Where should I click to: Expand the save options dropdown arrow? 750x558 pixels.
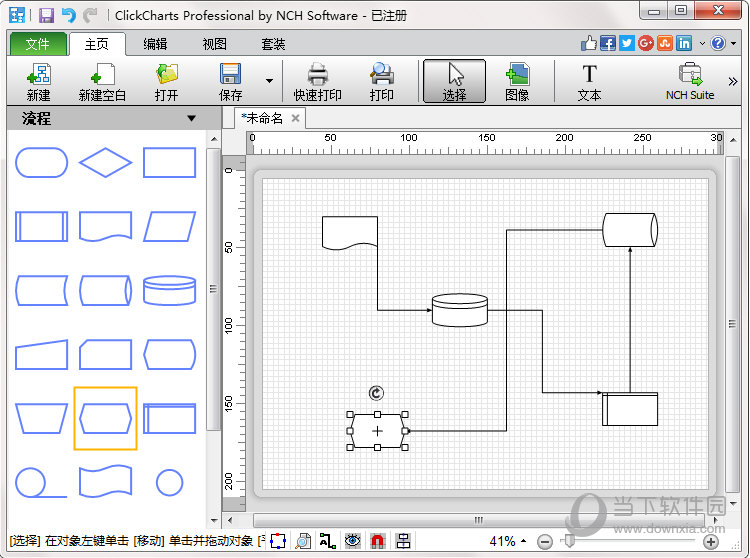[269, 81]
